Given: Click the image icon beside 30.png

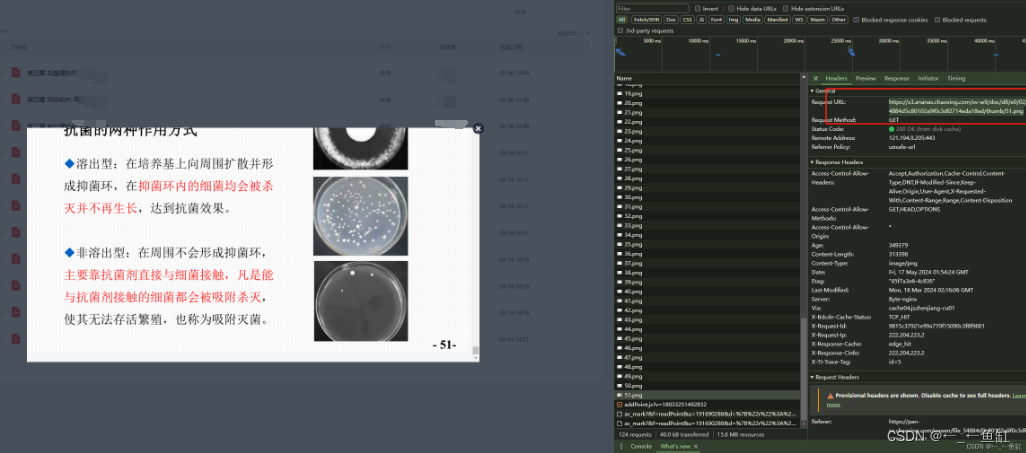Looking at the screenshot, I should [620, 197].
